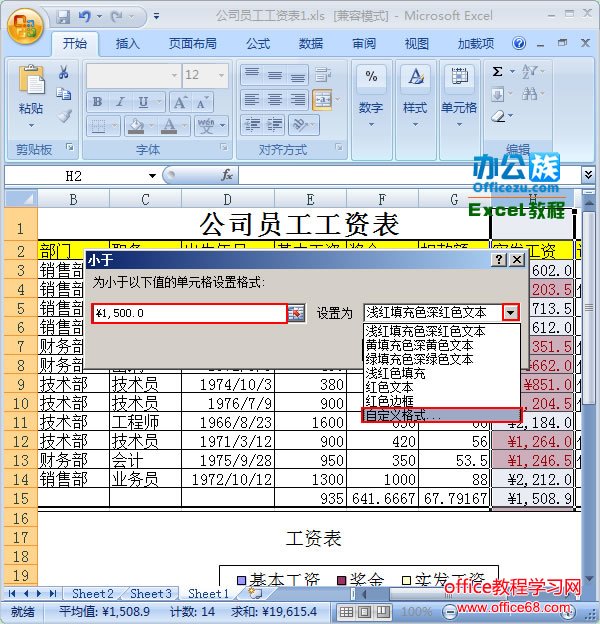Switch to the Formulas tab
Viewport: 600px width, 624px height.
258,43
